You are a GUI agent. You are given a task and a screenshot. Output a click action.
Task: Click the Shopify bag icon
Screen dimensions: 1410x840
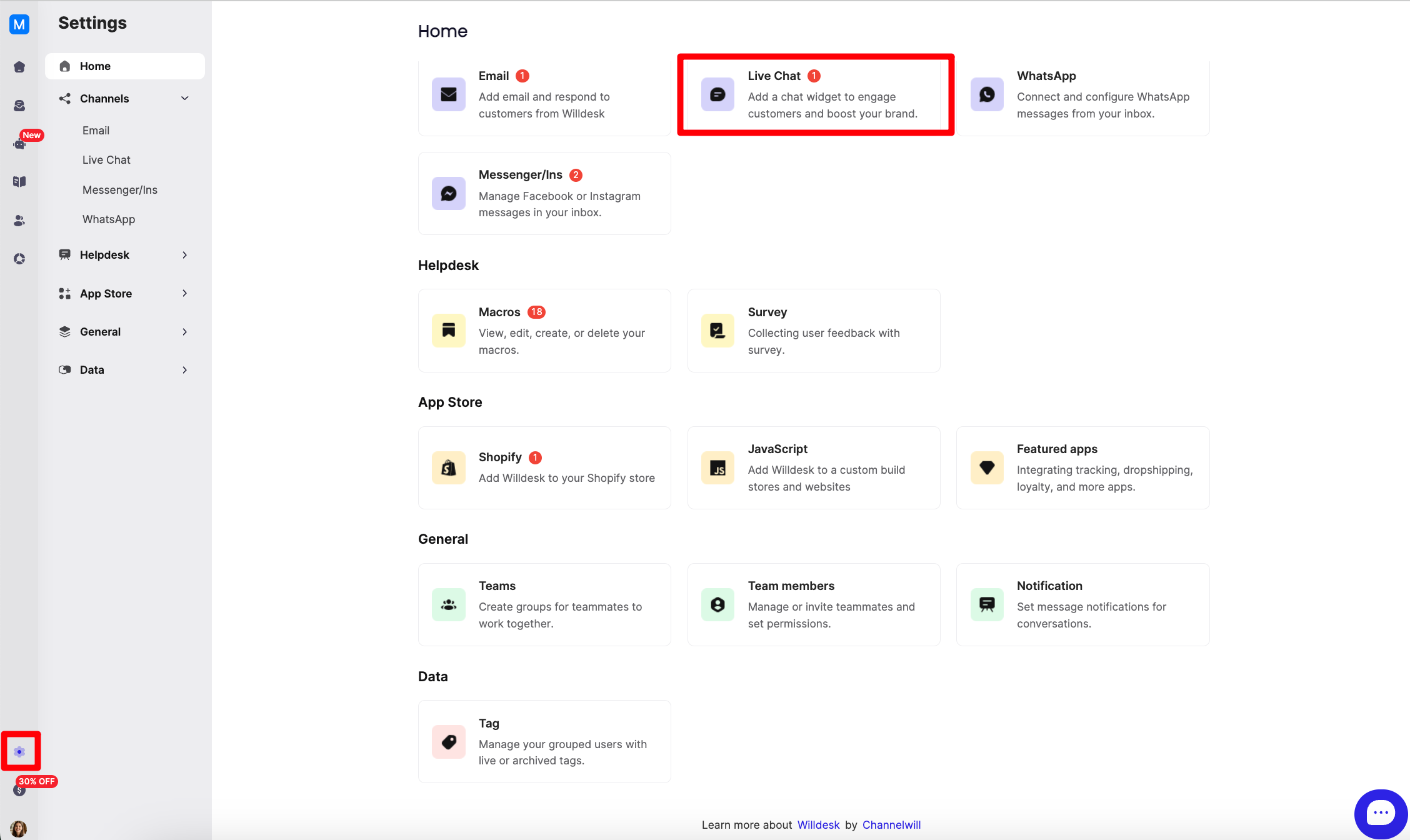coord(449,467)
